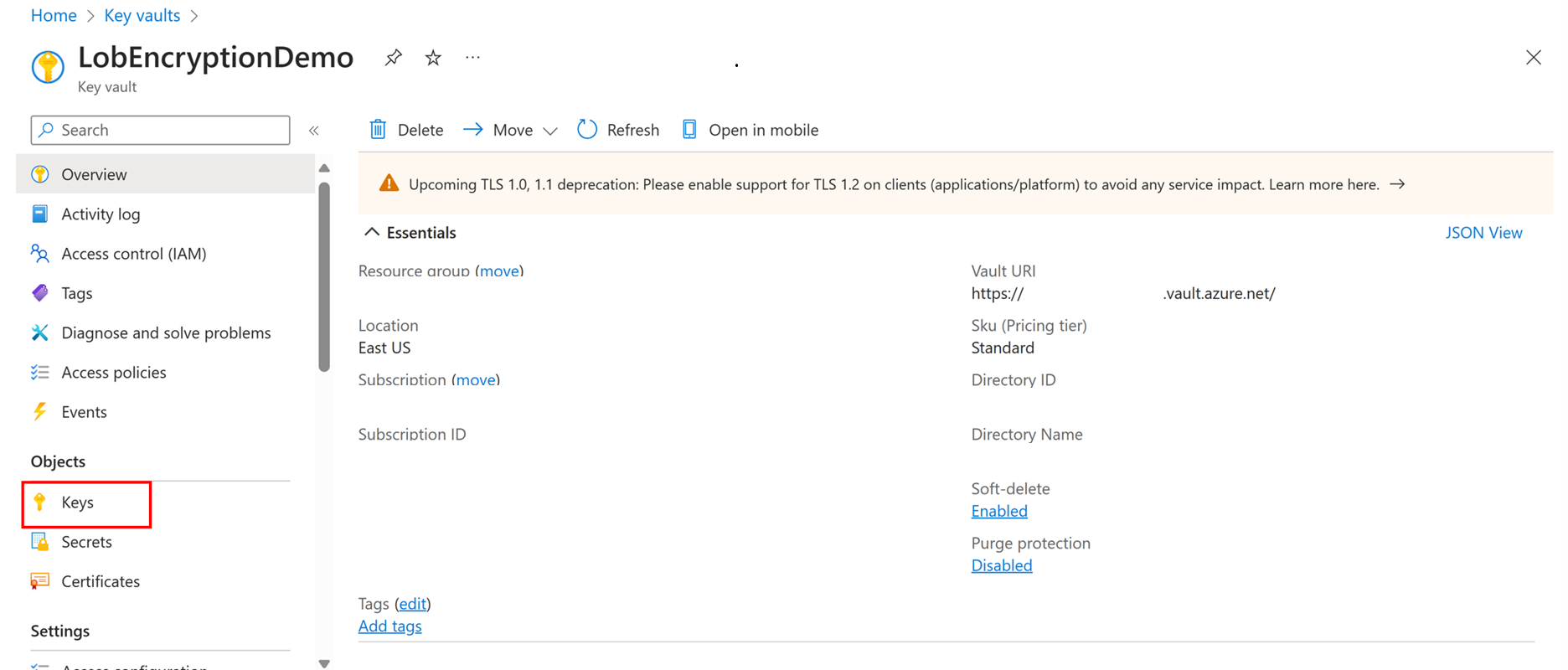Image resolution: width=1568 pixels, height=670 pixels.
Task: Open the JSON View link
Action: coord(1483,233)
